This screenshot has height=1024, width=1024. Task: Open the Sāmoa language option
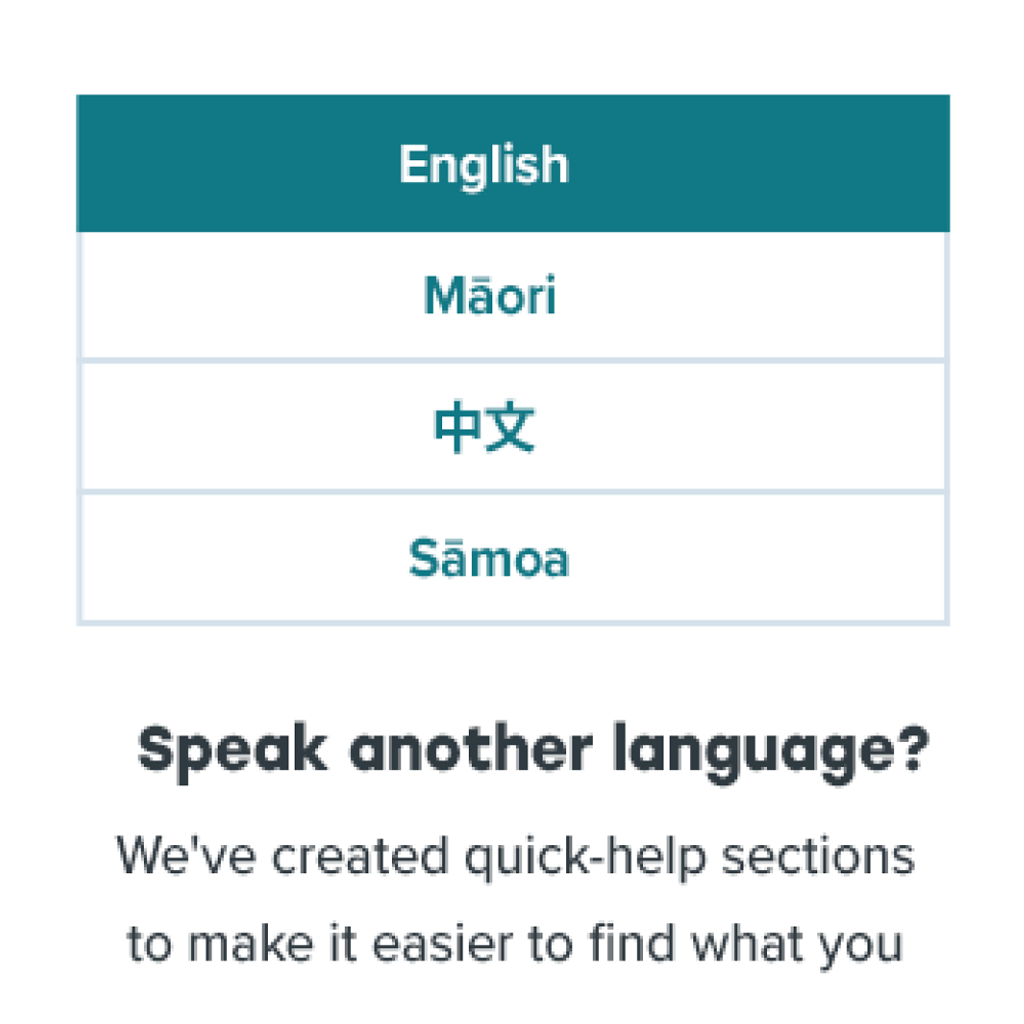[513, 559]
